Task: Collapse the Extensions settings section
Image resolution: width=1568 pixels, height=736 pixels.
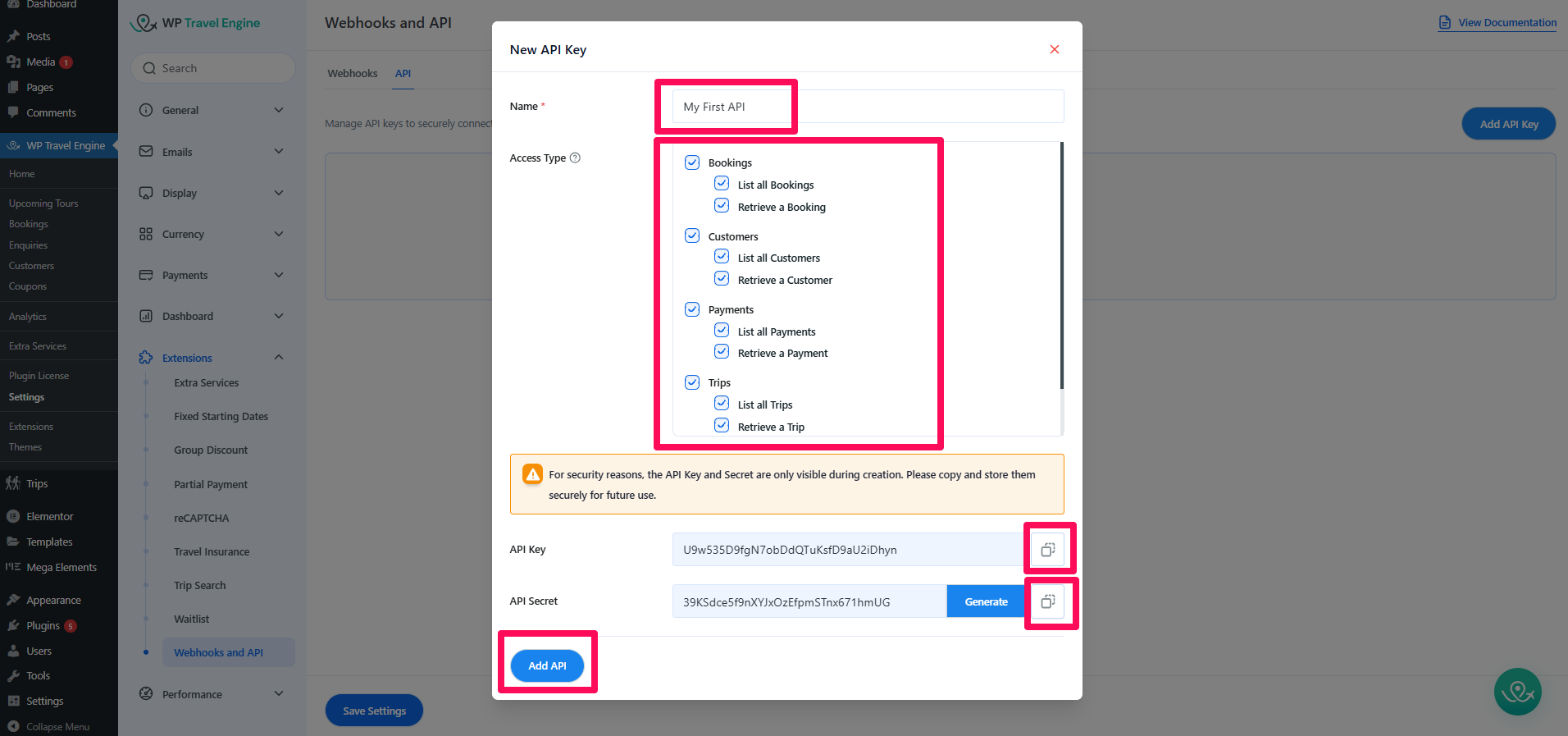Action: pyautogui.click(x=278, y=358)
